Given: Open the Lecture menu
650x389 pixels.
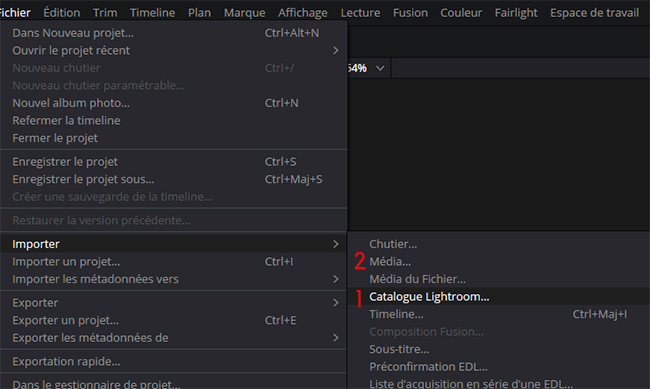Looking at the screenshot, I should pos(360,13).
